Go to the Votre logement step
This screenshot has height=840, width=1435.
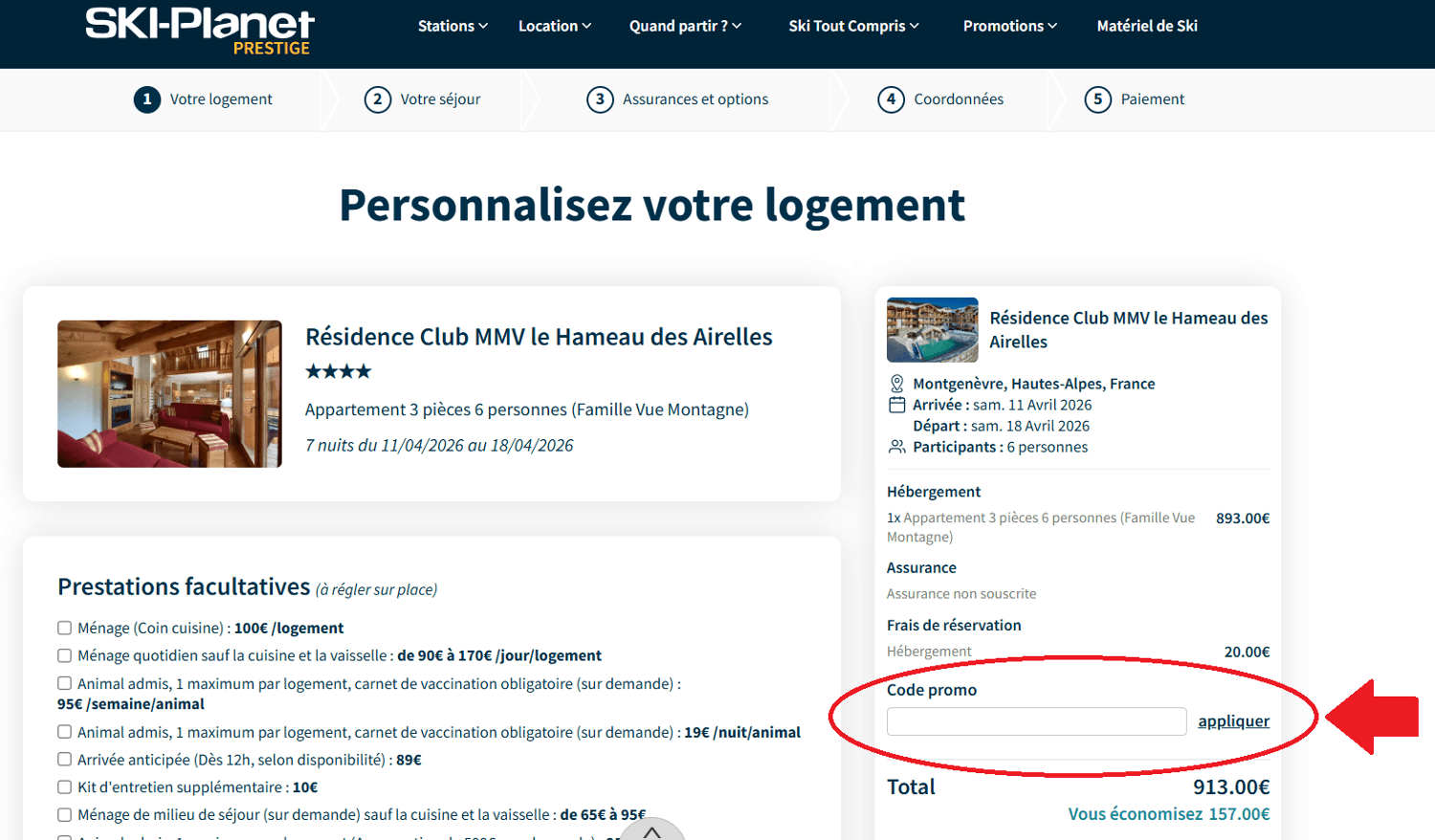coord(221,99)
